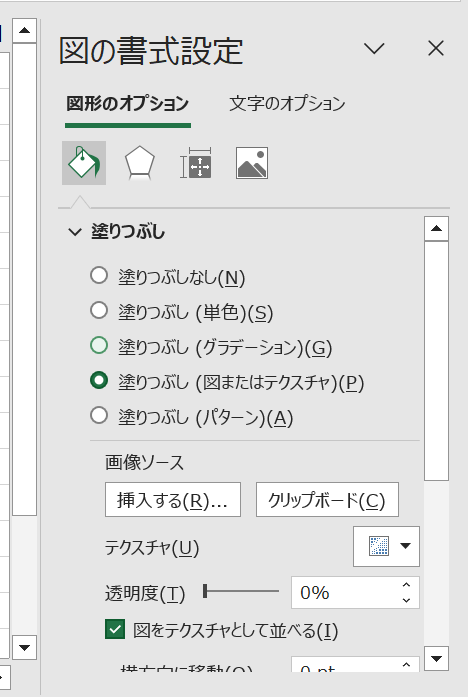Click the クリップボード button

click(x=327, y=500)
